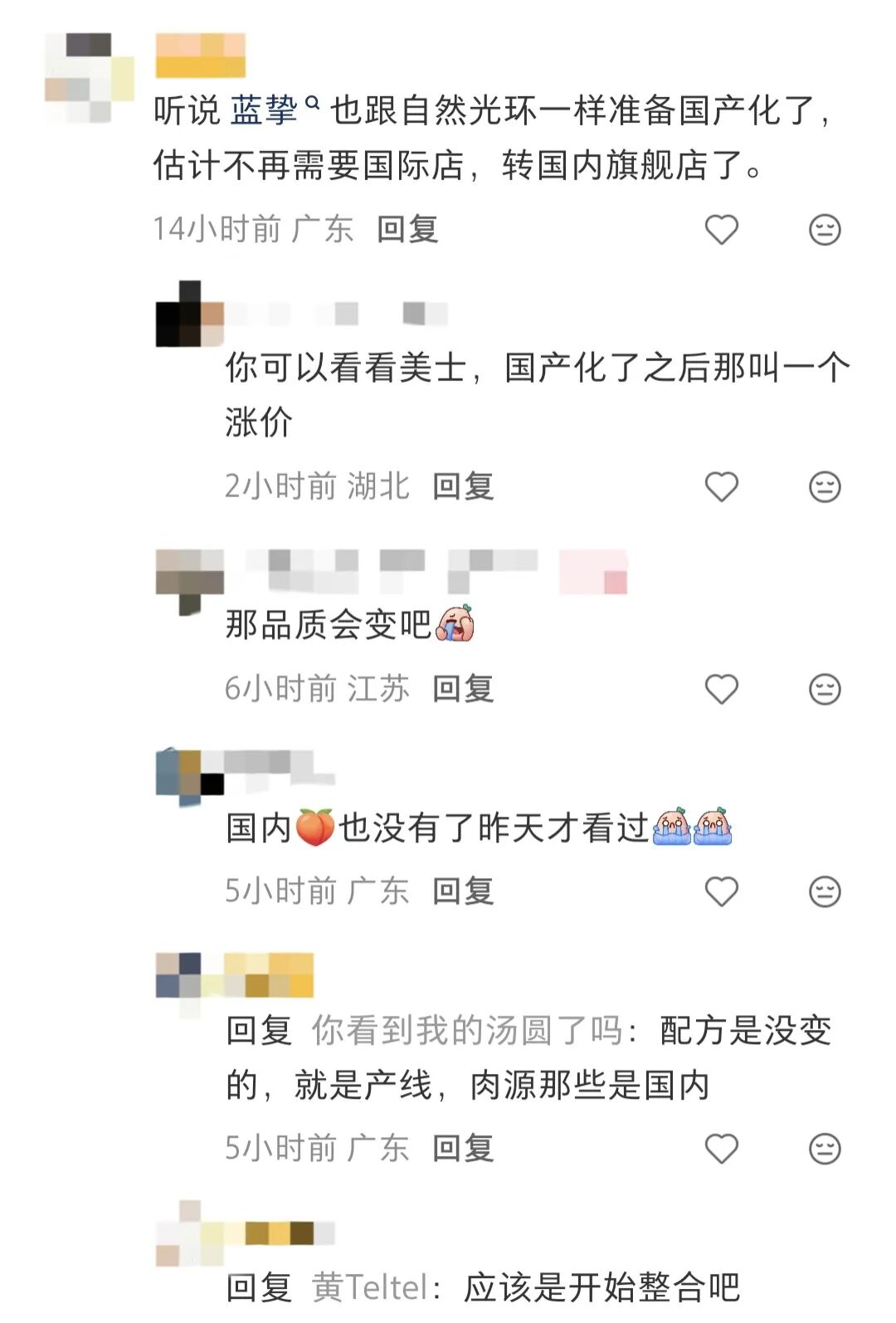Dislike the top comment from 14小时前
This screenshot has width=896, height=1323.
pos(825,230)
